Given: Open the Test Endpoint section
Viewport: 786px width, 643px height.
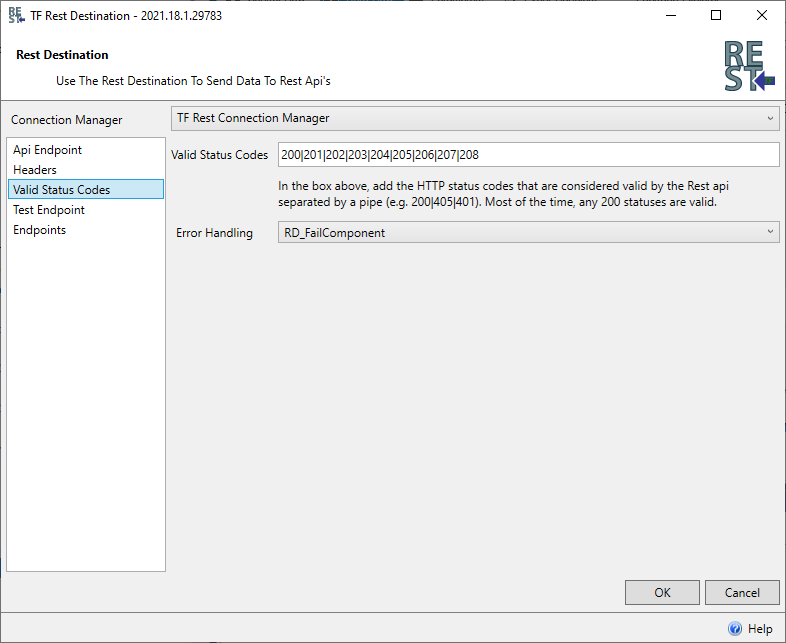Looking at the screenshot, I should (x=49, y=210).
